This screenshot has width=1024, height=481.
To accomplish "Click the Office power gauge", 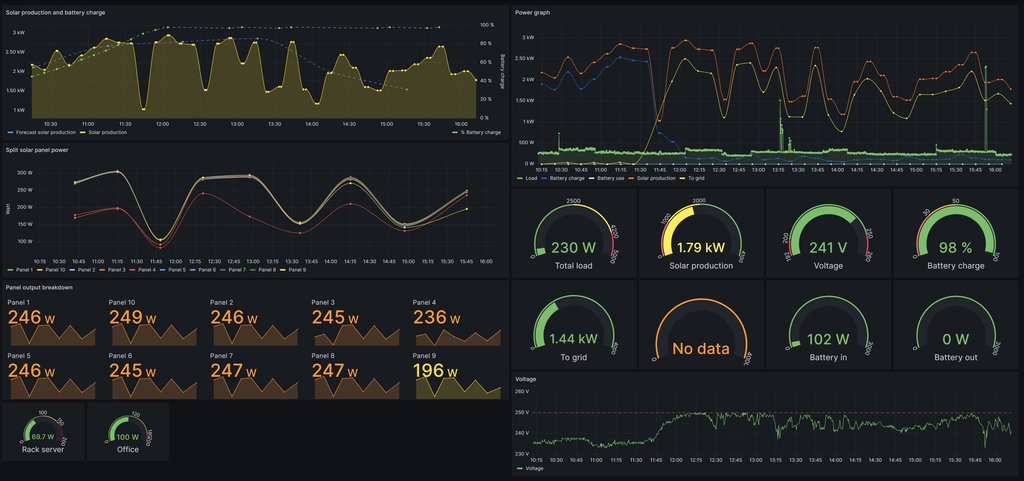I will (x=128, y=432).
